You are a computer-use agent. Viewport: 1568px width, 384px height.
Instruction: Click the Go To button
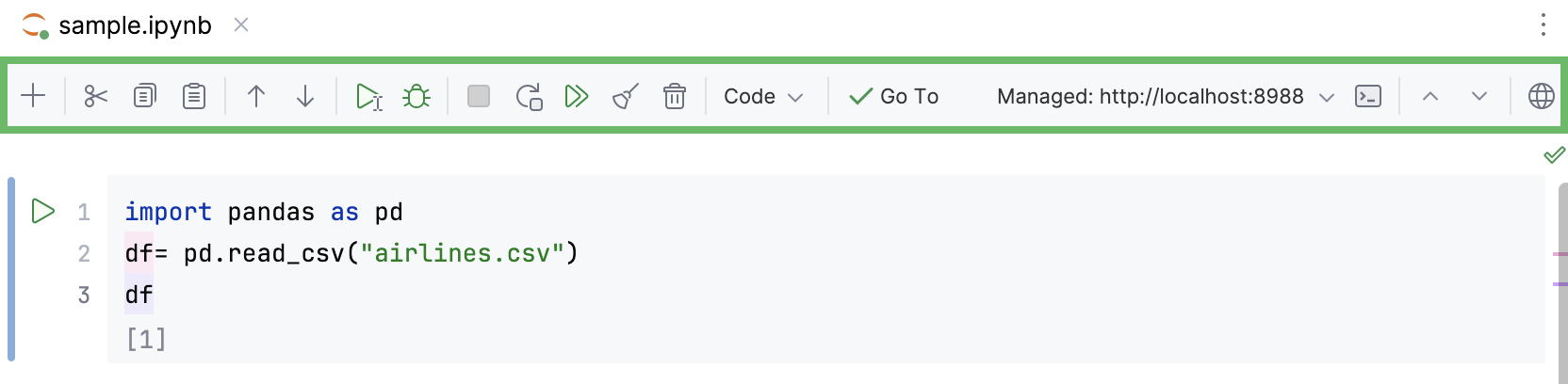pyautogui.click(x=893, y=96)
